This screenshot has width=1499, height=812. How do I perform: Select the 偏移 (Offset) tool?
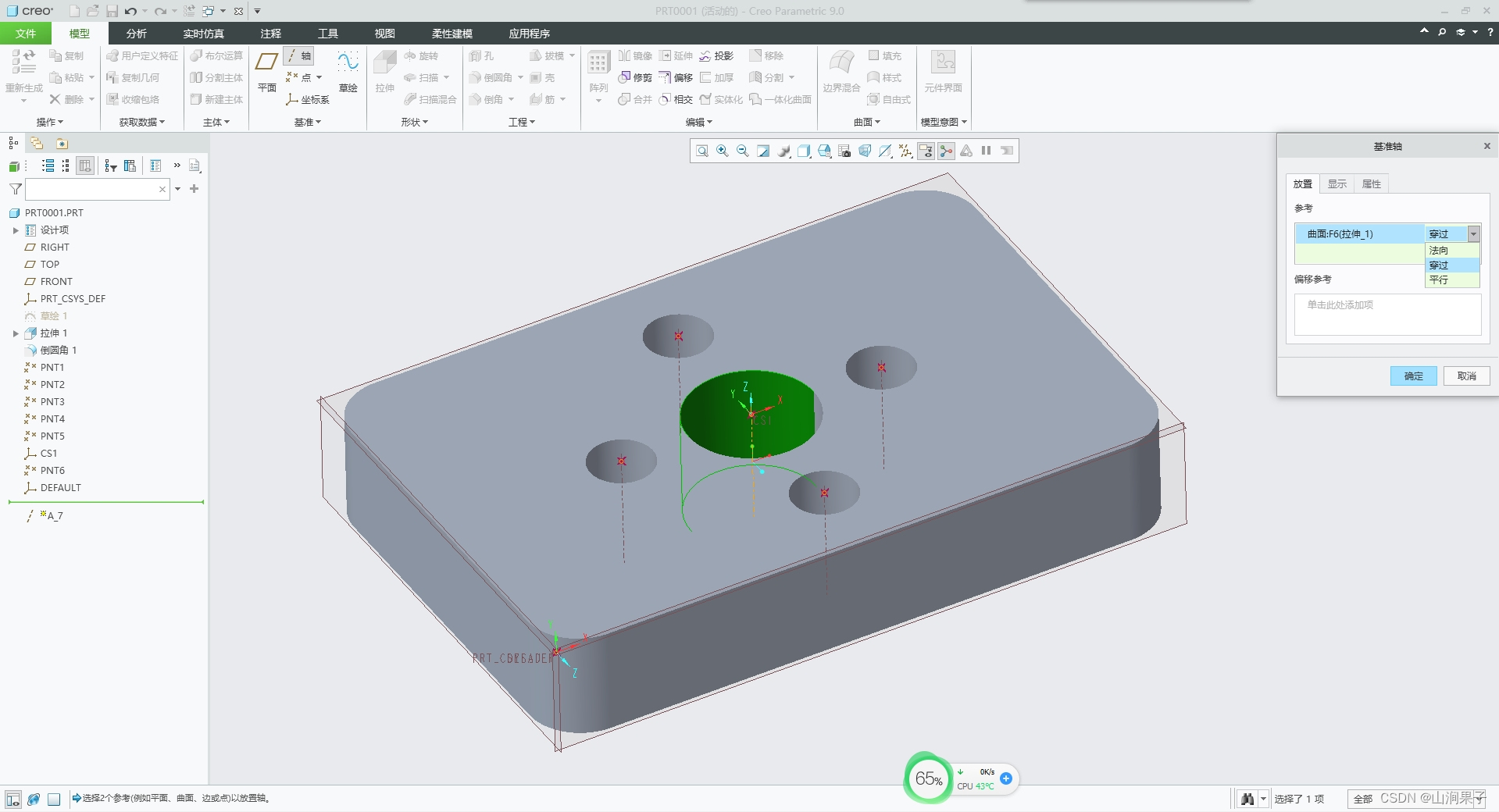pos(676,77)
